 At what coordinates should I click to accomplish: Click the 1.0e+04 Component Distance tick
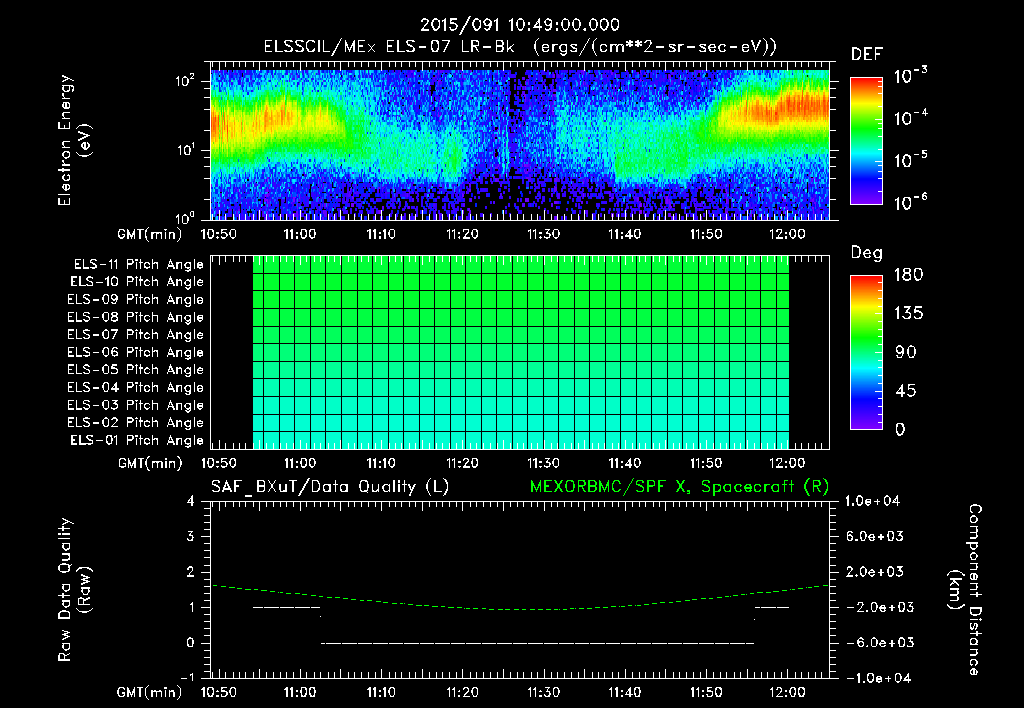[x=872, y=501]
